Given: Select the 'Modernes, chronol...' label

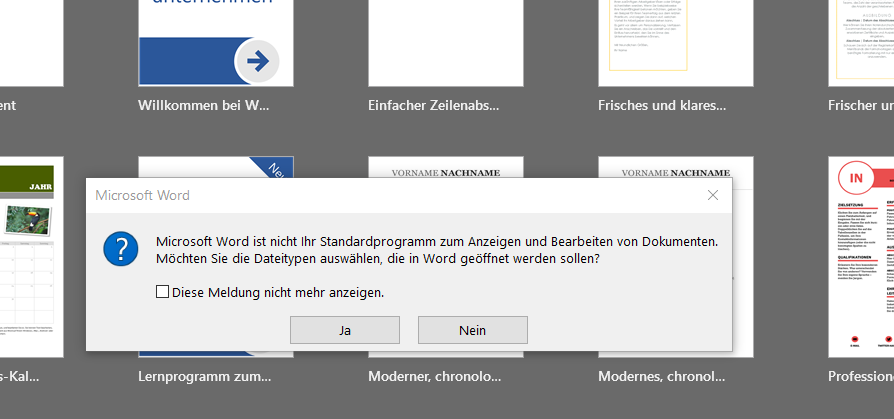Looking at the screenshot, I should [x=661, y=377].
